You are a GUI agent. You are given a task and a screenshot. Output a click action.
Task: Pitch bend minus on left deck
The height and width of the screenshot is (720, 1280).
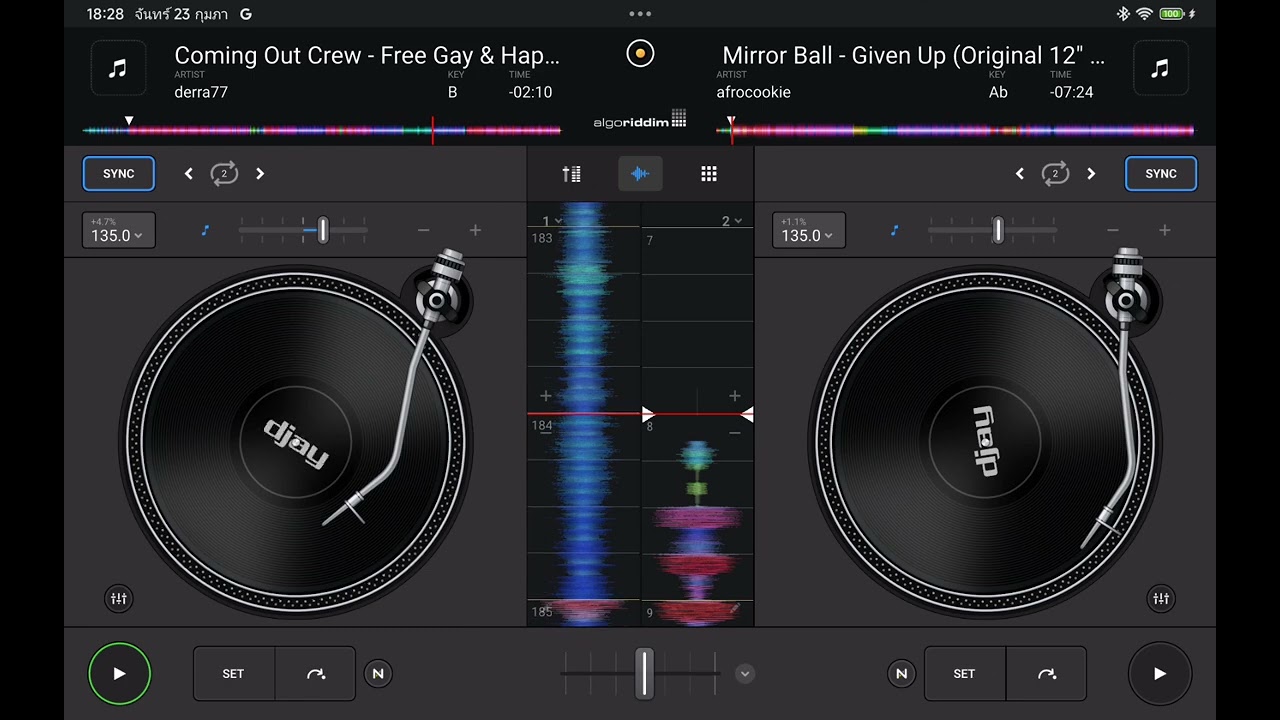[423, 230]
